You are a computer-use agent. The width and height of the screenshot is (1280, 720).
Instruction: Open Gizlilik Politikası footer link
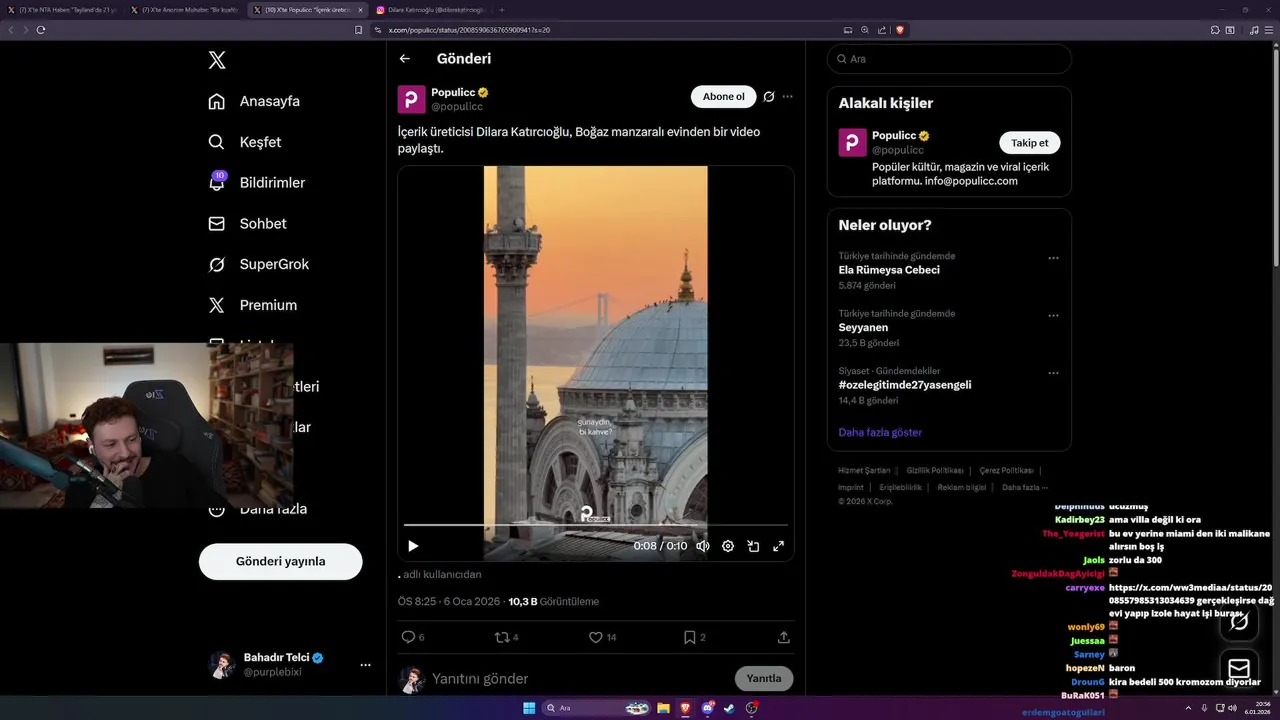pos(935,470)
